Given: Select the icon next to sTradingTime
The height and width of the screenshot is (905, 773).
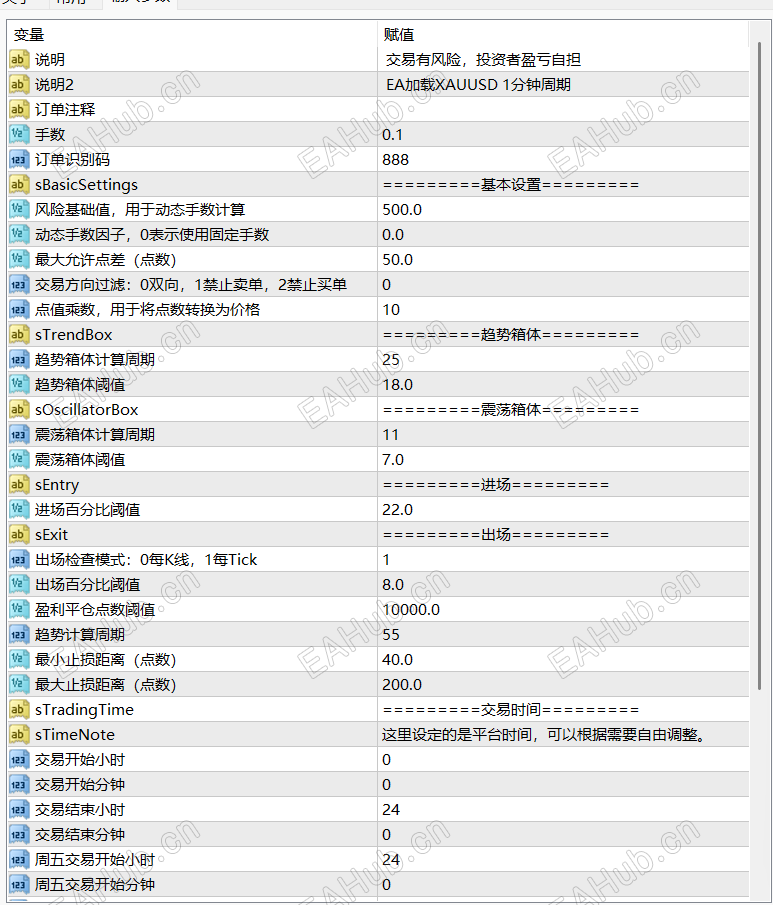Looking at the screenshot, I should coord(18,710).
